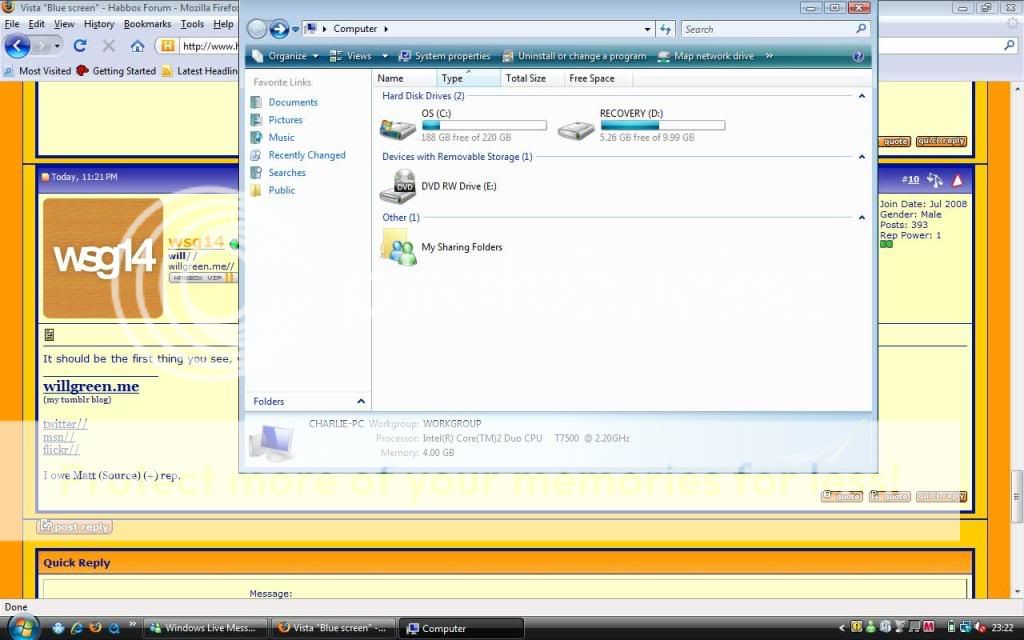Click the Explorer refresh button beside address bar
1024x640 pixels.
tap(666, 30)
